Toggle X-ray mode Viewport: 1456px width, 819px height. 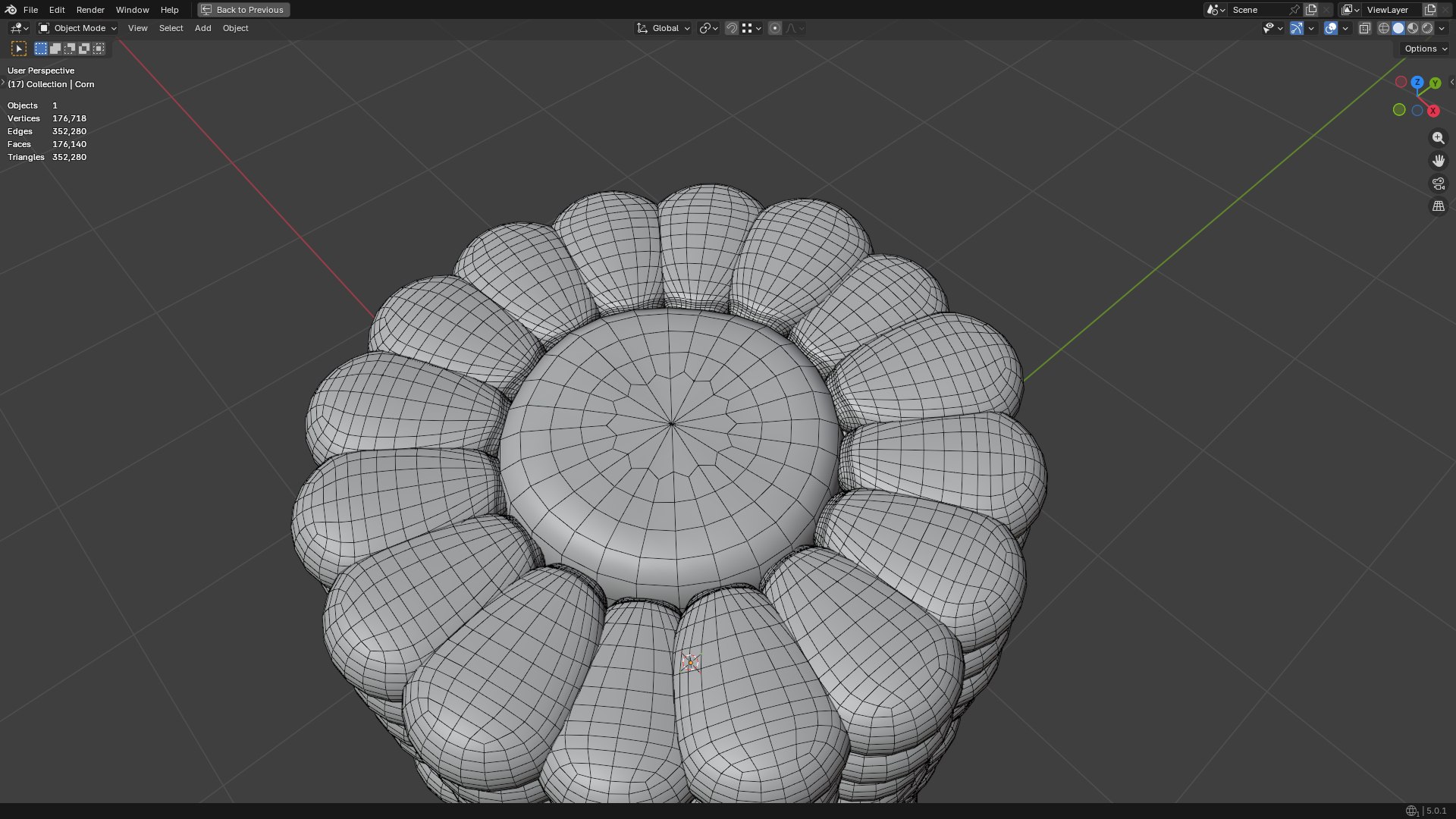click(1365, 28)
